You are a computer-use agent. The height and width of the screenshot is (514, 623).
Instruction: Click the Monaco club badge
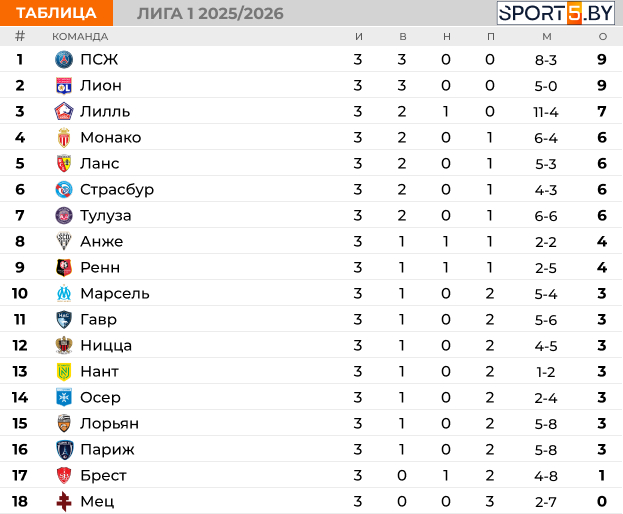click(64, 137)
